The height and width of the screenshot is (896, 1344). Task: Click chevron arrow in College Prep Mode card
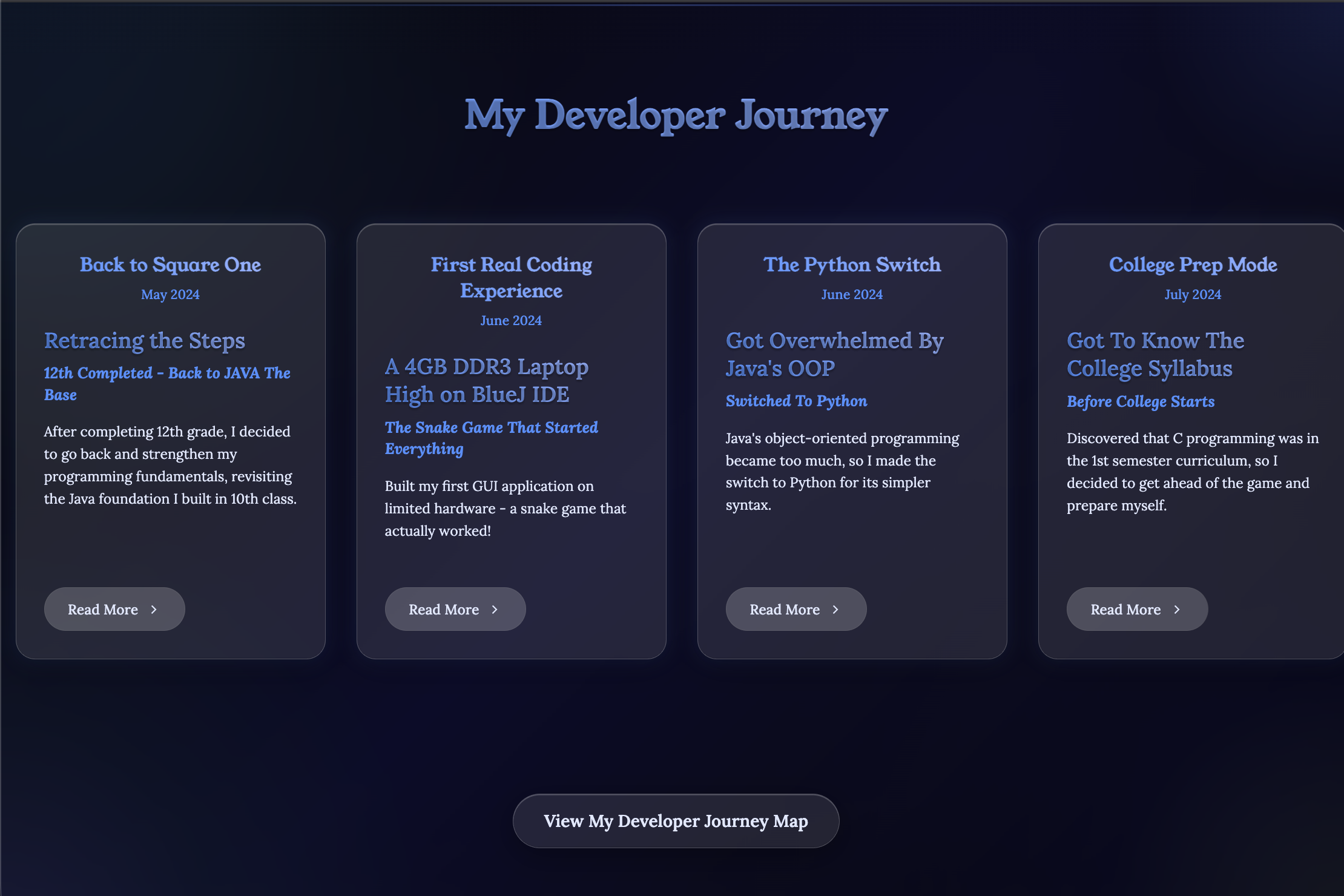pos(1177,610)
